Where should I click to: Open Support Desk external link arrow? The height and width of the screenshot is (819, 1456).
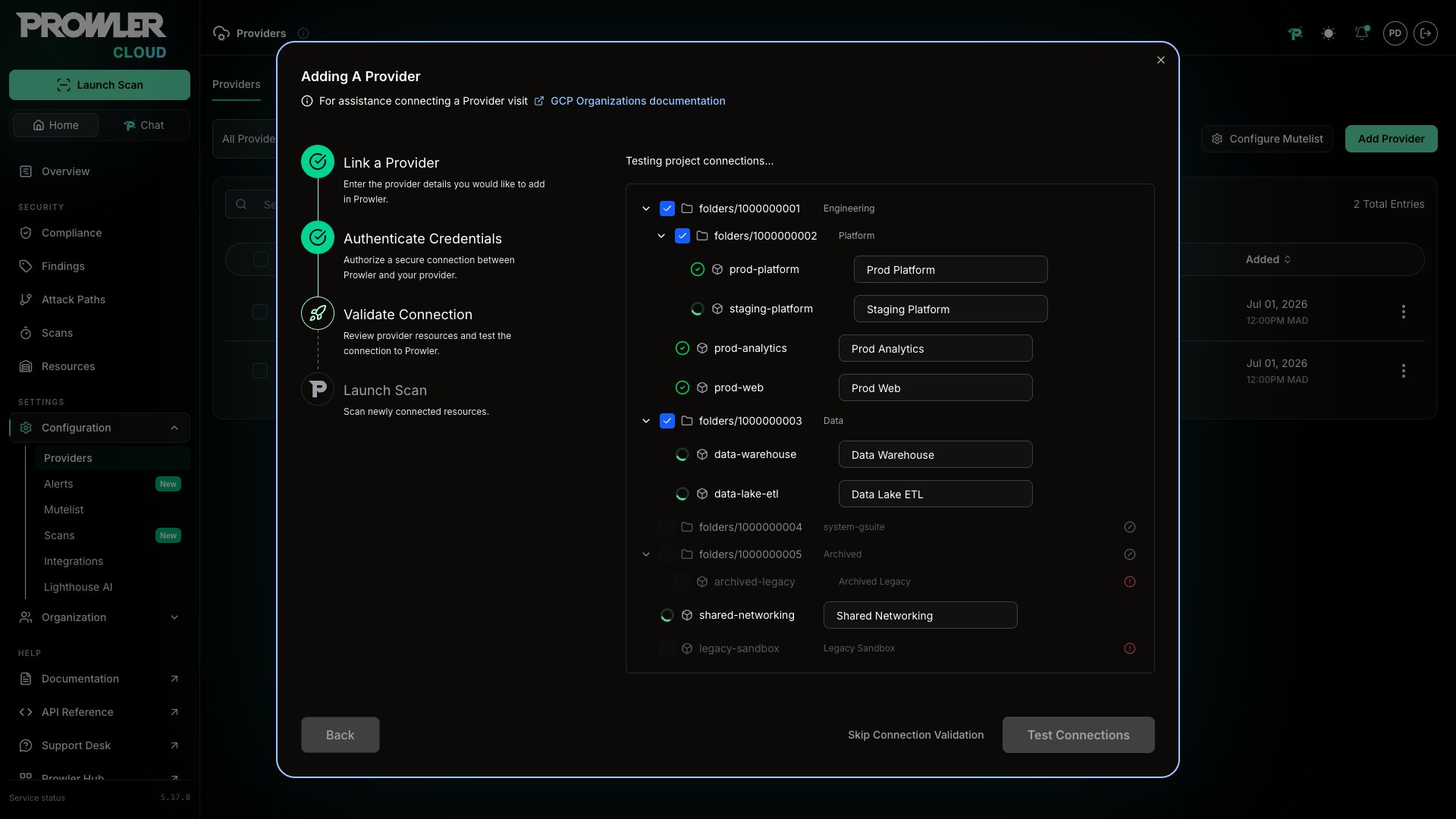click(x=174, y=745)
